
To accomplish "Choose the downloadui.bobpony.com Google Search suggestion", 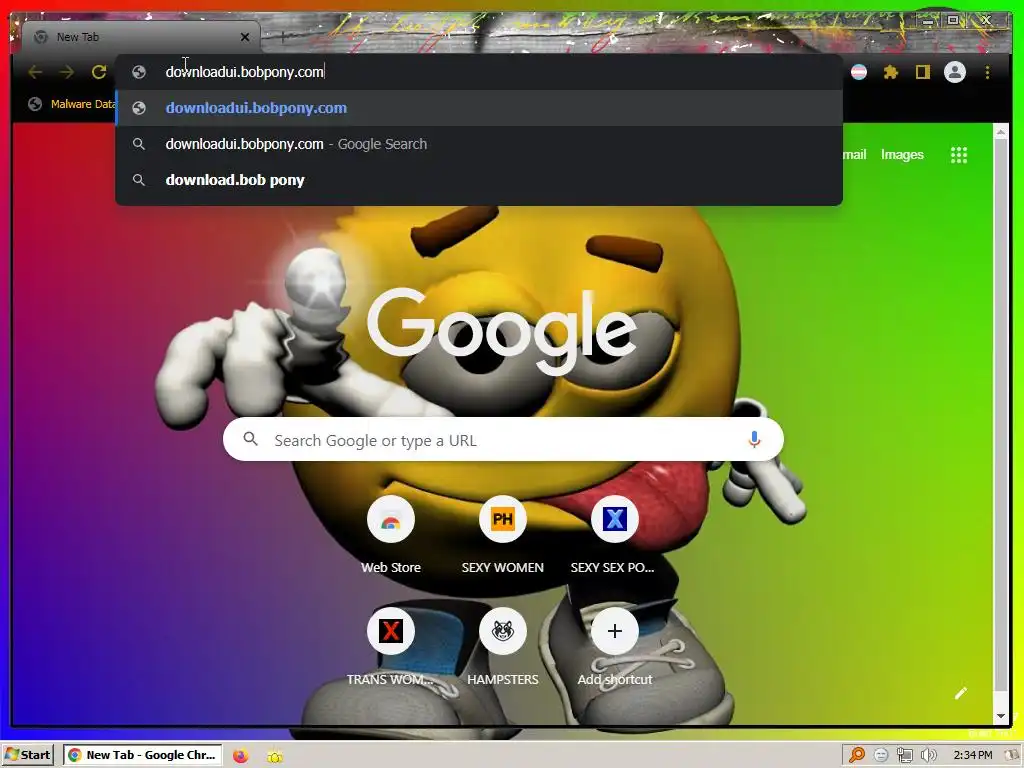I will click(x=479, y=144).
